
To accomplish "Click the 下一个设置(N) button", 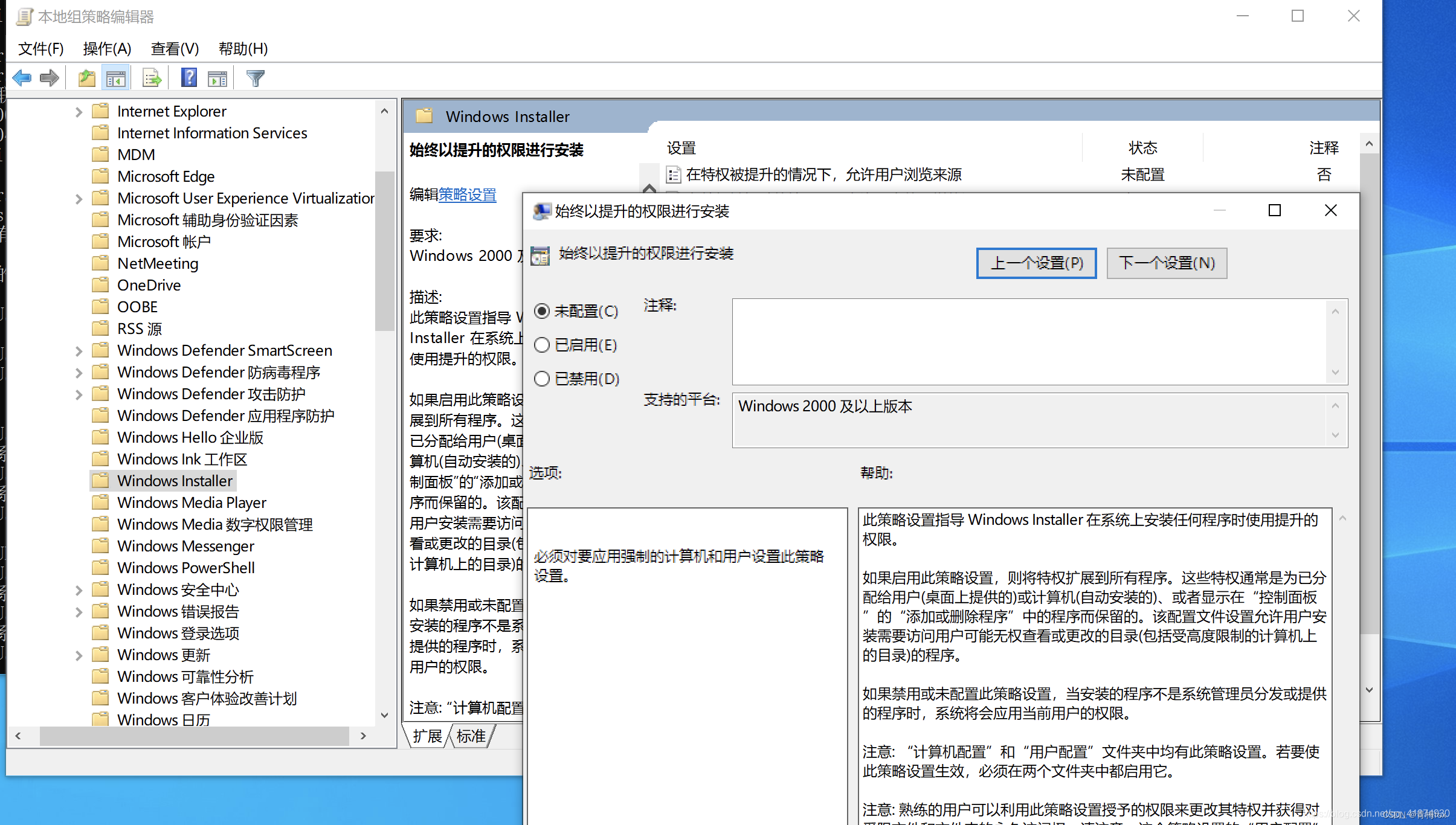I will [x=1166, y=263].
